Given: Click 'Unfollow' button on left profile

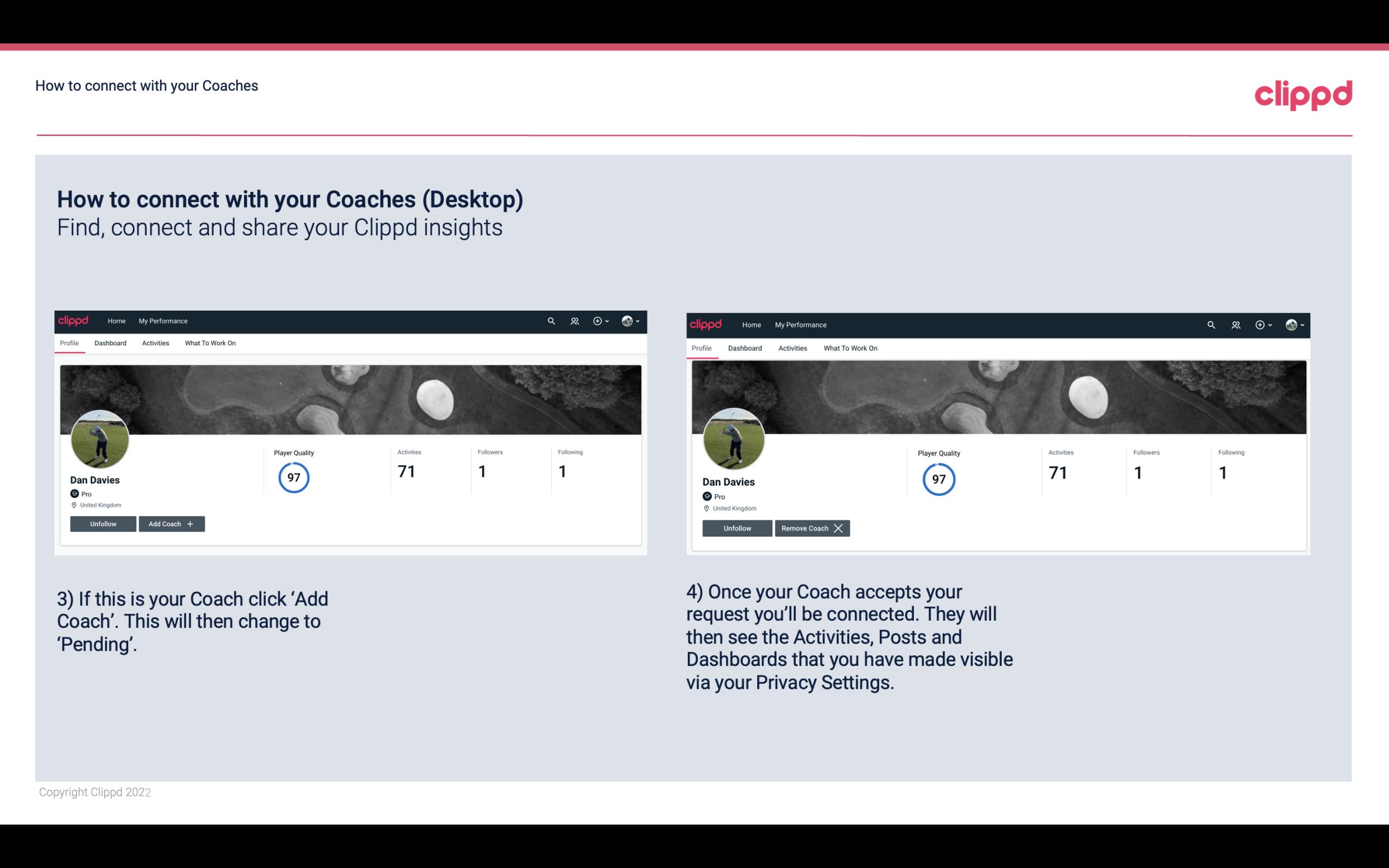Looking at the screenshot, I should click(103, 523).
